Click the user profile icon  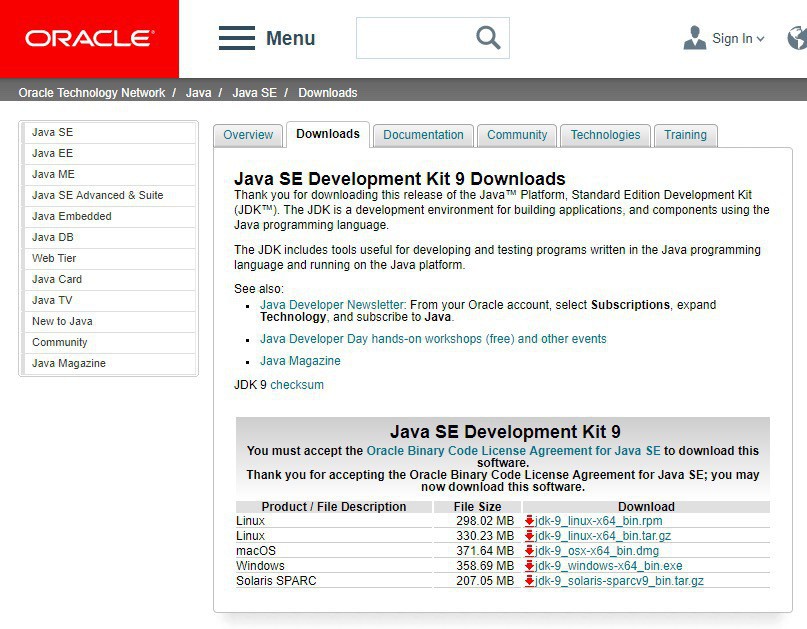click(694, 38)
